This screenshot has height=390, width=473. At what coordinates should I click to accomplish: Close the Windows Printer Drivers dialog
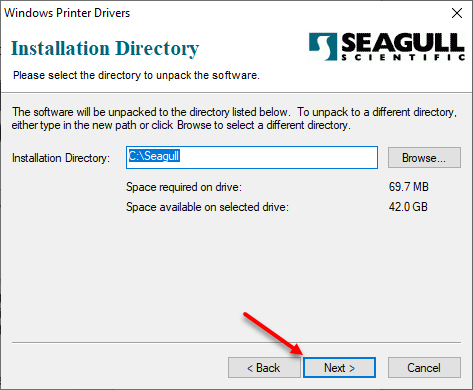coord(457,13)
